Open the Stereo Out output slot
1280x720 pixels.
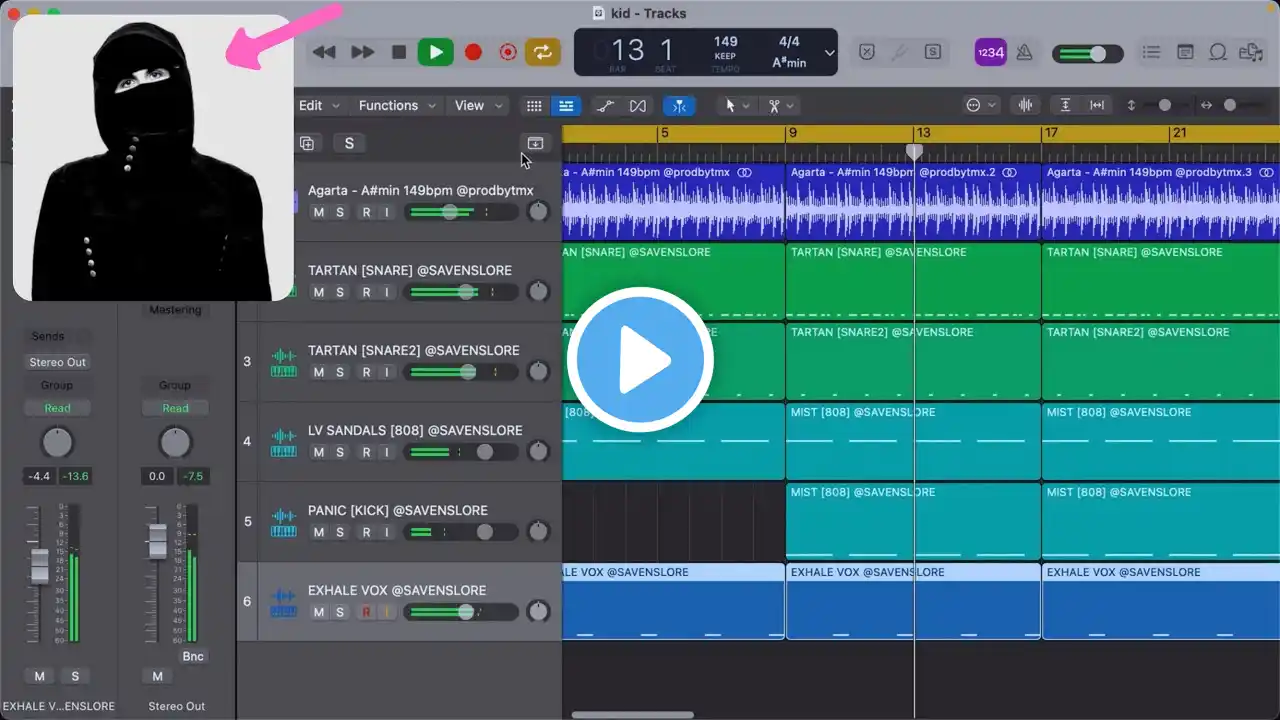[x=58, y=362]
